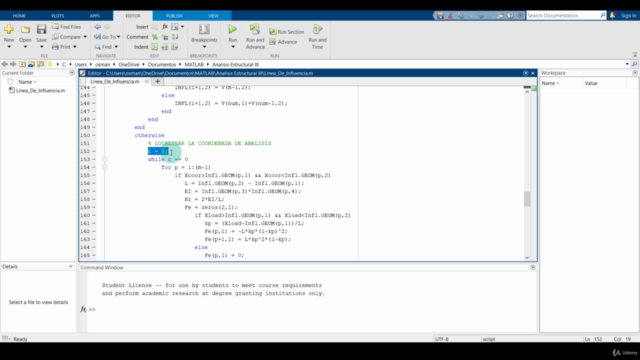This screenshot has height=360, width=640.
Task: Expand the Run dropdown arrow
Action: 233,47
